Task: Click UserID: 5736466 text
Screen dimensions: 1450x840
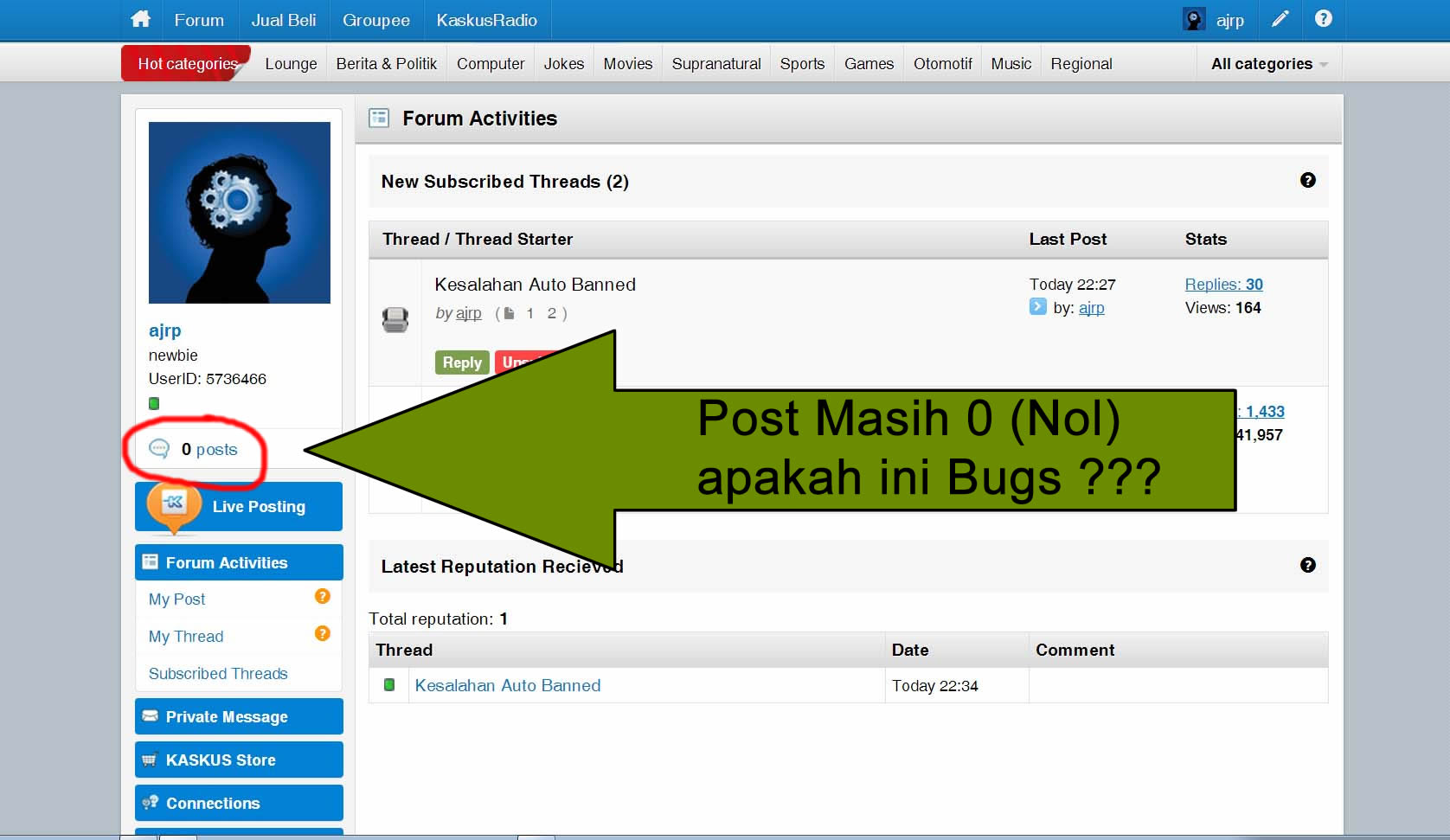Action: tap(208, 379)
